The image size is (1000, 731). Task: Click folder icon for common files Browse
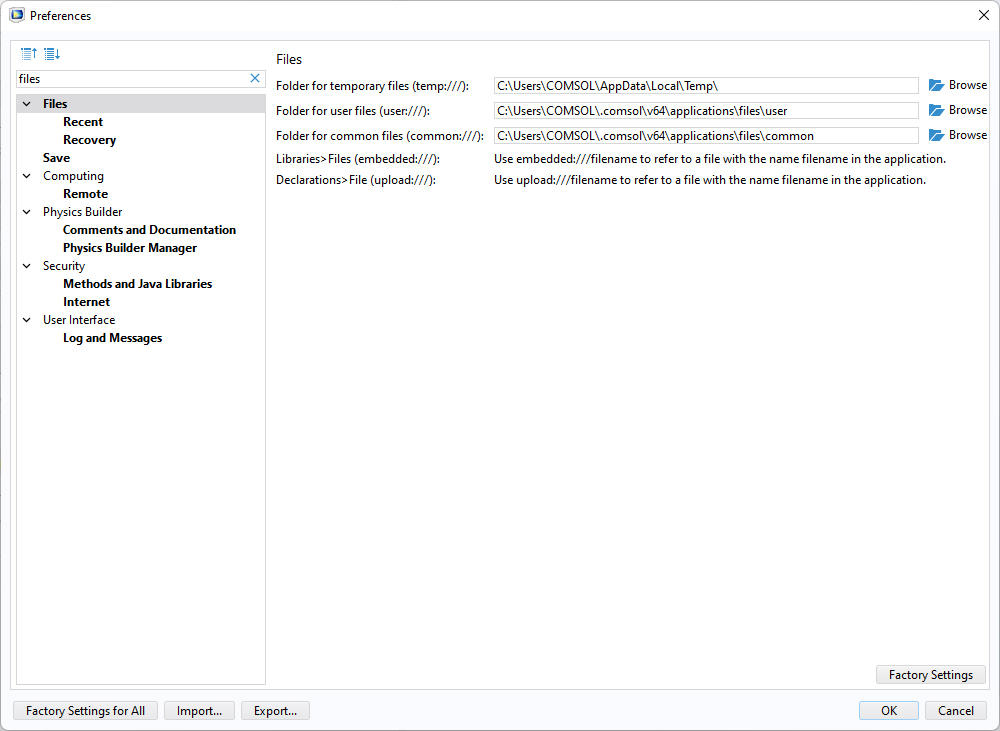pyautogui.click(x=937, y=135)
